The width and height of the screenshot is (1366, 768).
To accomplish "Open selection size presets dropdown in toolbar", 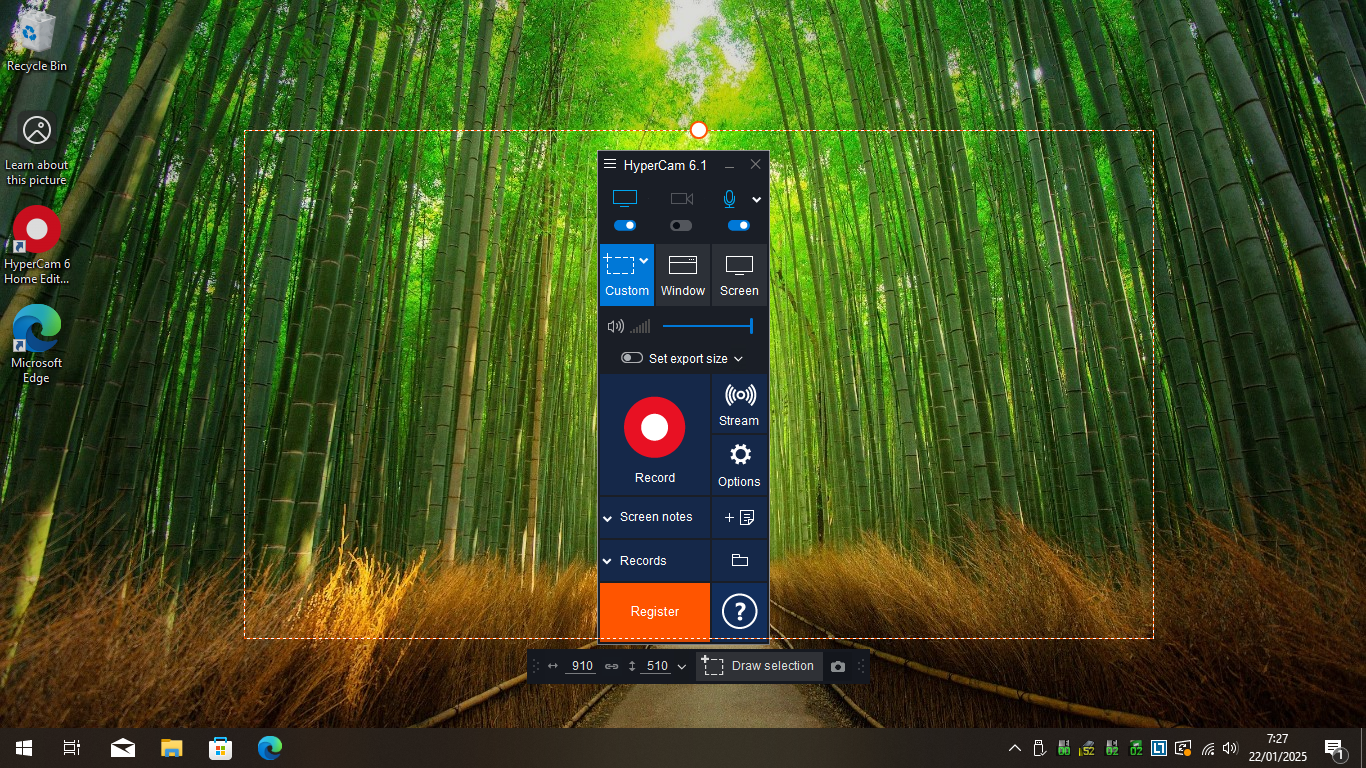I will tap(682, 666).
